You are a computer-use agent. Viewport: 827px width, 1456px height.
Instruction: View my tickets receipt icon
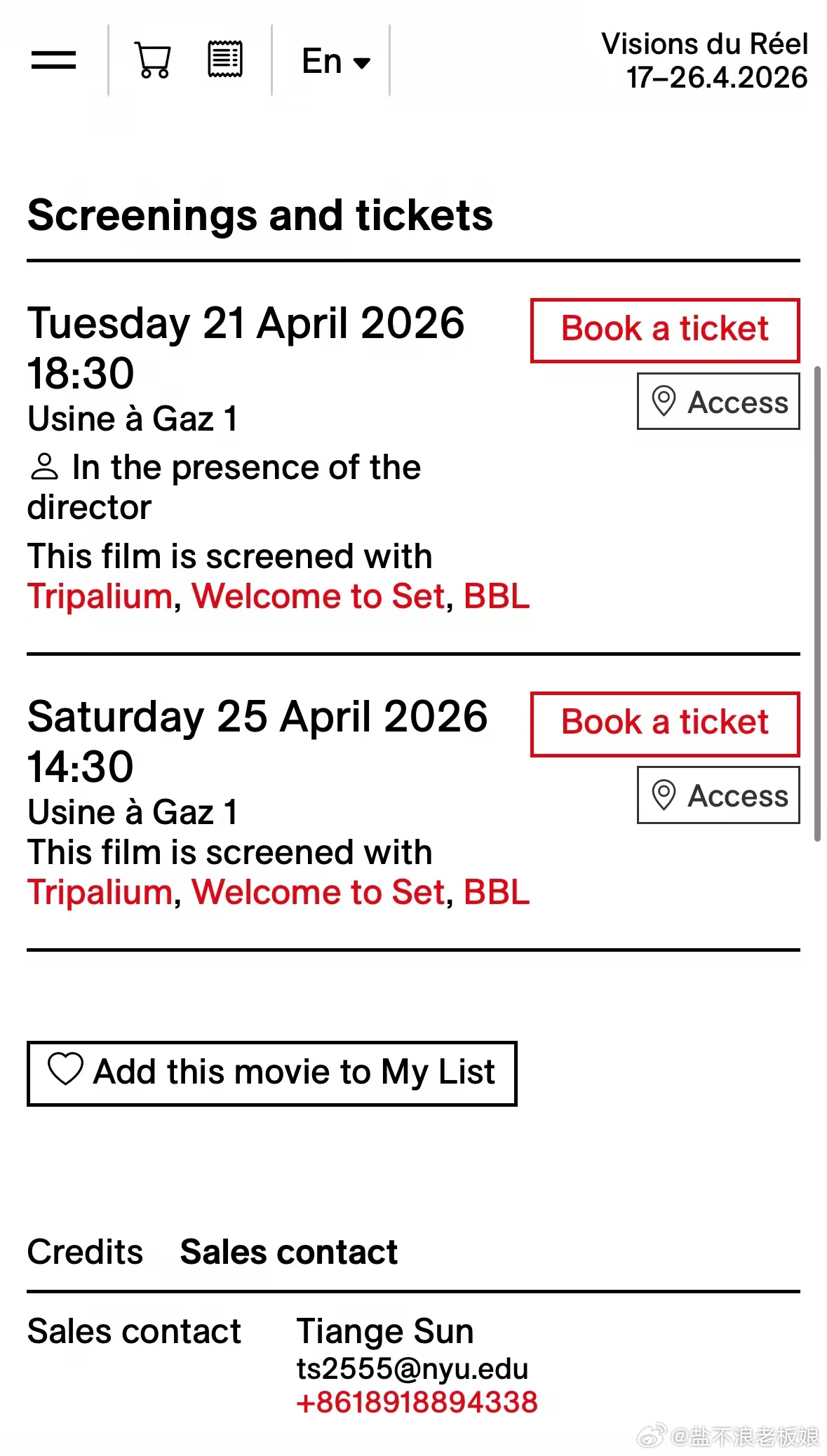225,60
